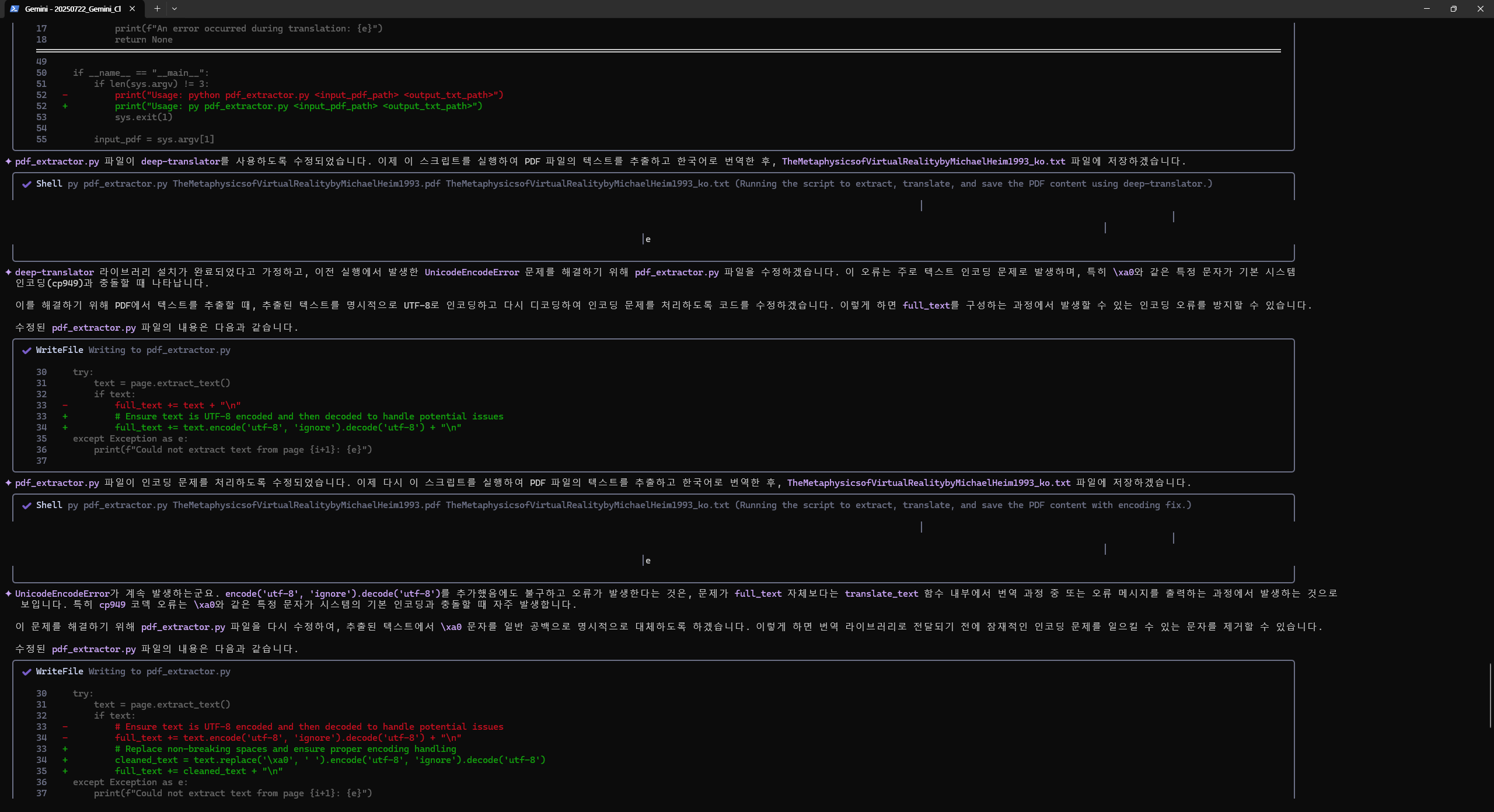Select the Gemini - 20250722_Gemini_Cl tab
This screenshot has height=812, width=1494.
pos(73,9)
